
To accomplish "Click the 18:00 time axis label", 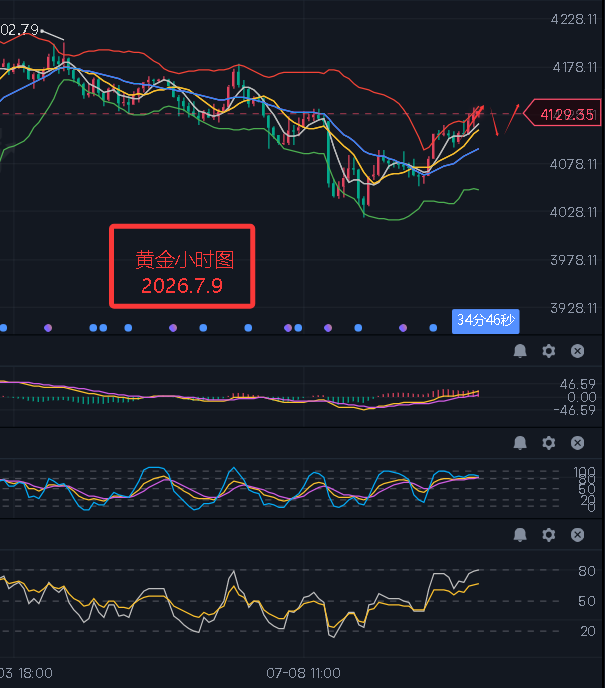I will 35,673.
